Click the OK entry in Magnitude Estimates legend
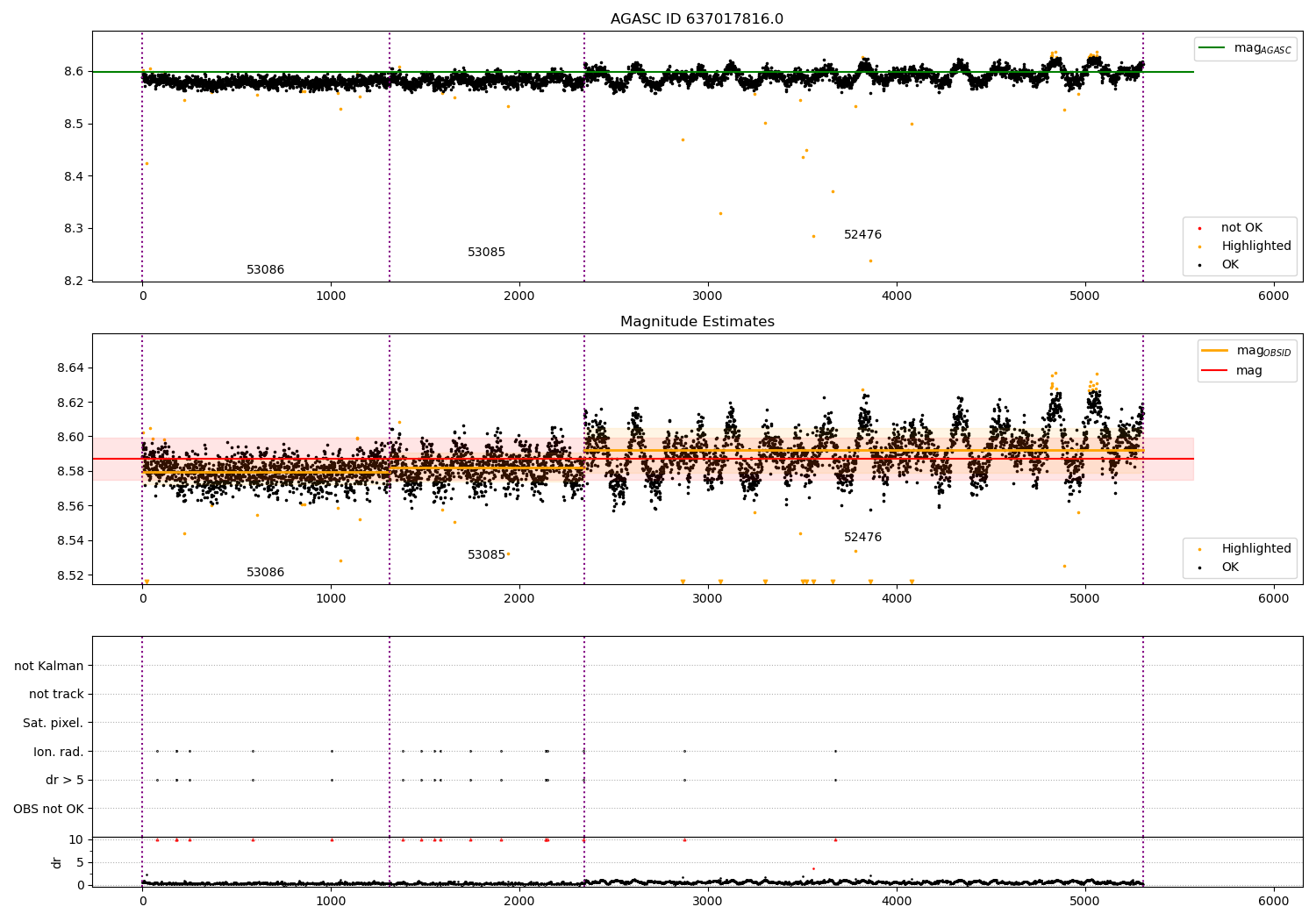 point(1230,568)
